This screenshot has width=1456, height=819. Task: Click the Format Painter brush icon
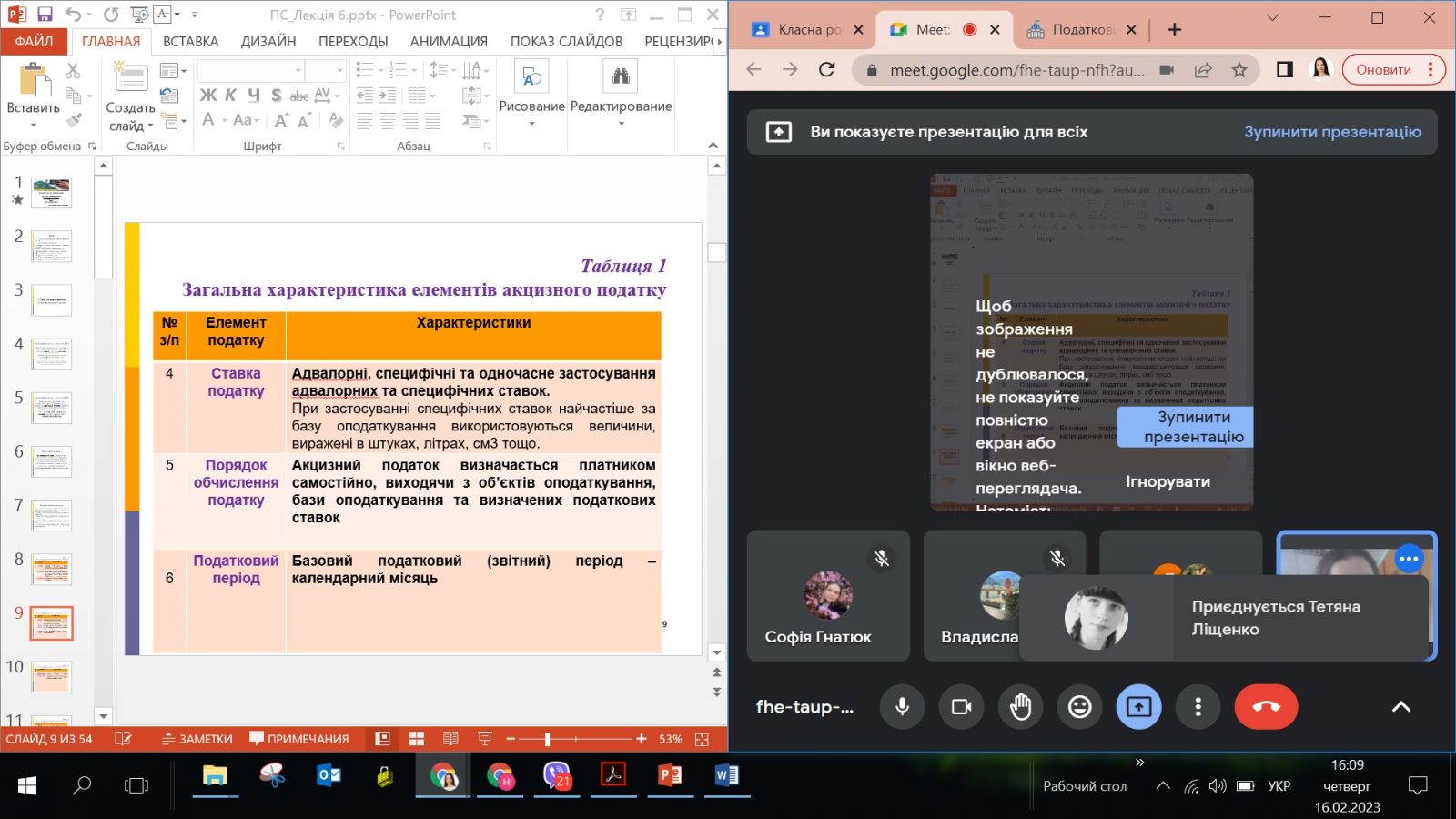74,119
